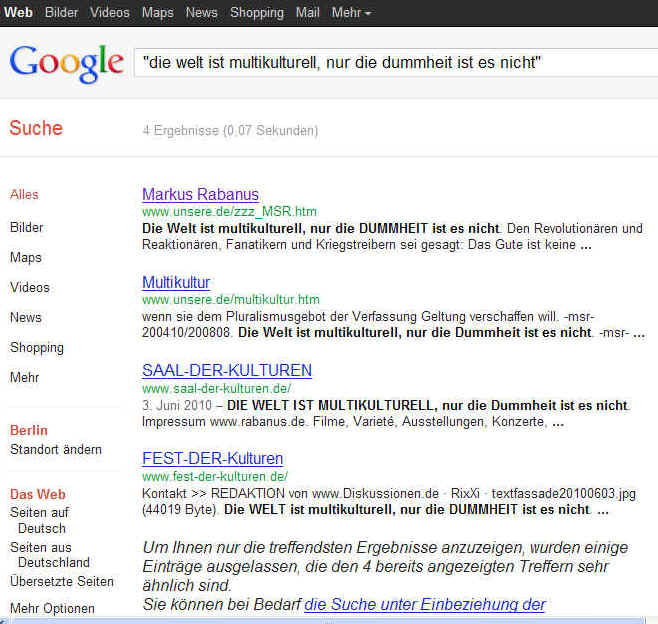The height and width of the screenshot is (624, 658).
Task: Select Übersetzte Seiten filter
Action: [x=62, y=581]
